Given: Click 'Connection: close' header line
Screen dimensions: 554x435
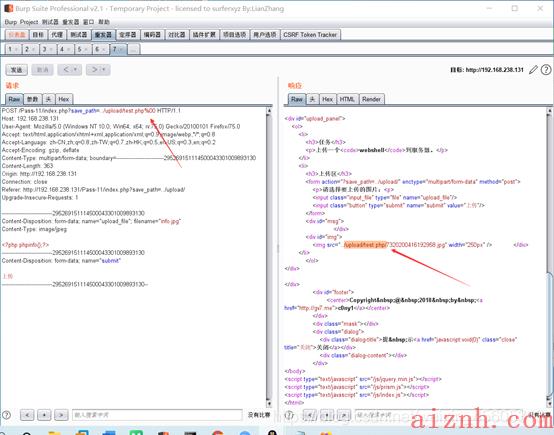Looking at the screenshot, I should tap(24, 182).
